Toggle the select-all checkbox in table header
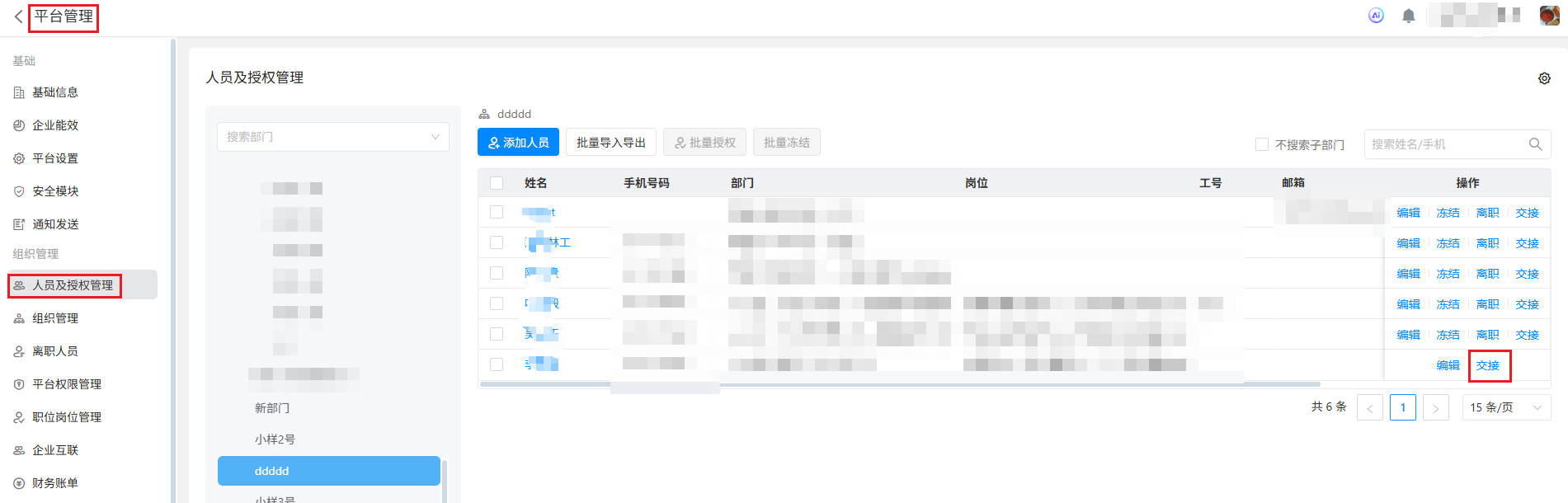This screenshot has width=1568, height=503. 497,183
